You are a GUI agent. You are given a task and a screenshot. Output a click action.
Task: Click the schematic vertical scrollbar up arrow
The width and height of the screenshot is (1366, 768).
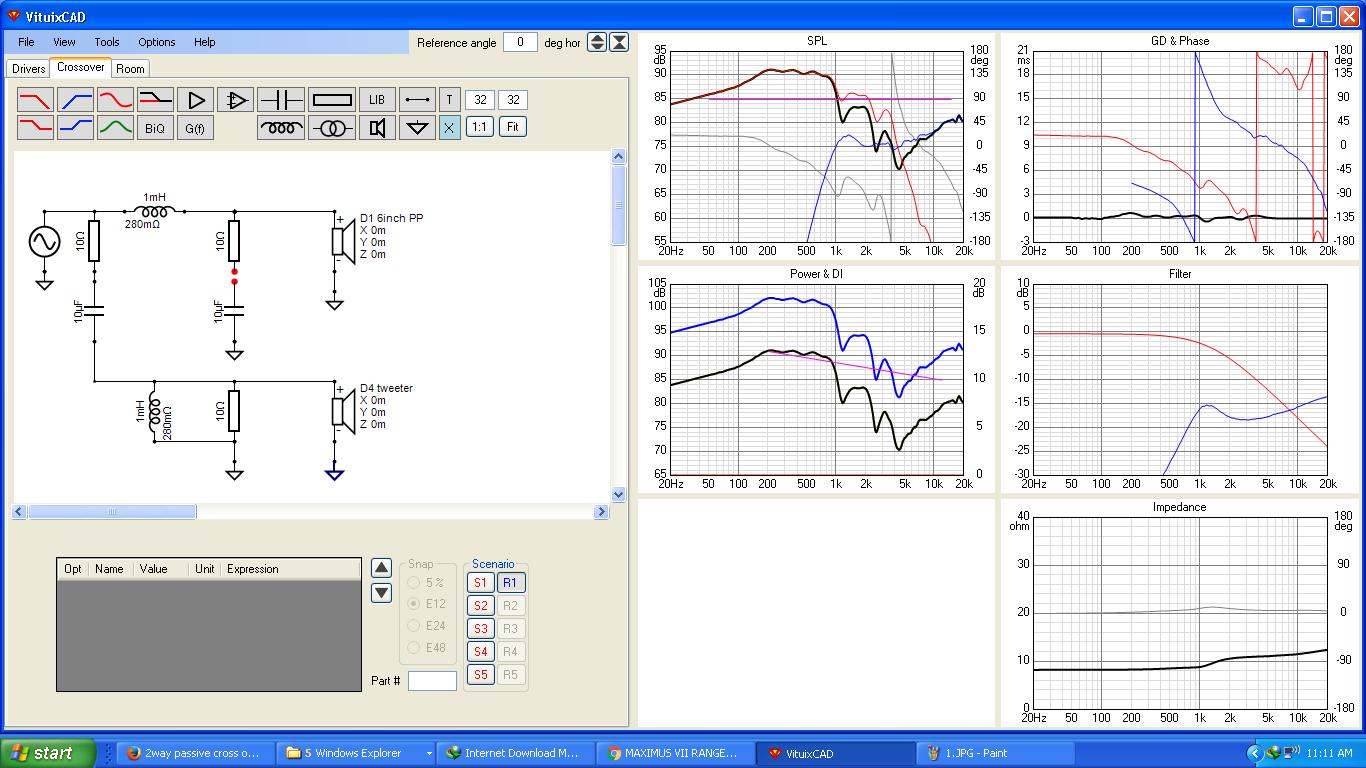click(x=618, y=157)
